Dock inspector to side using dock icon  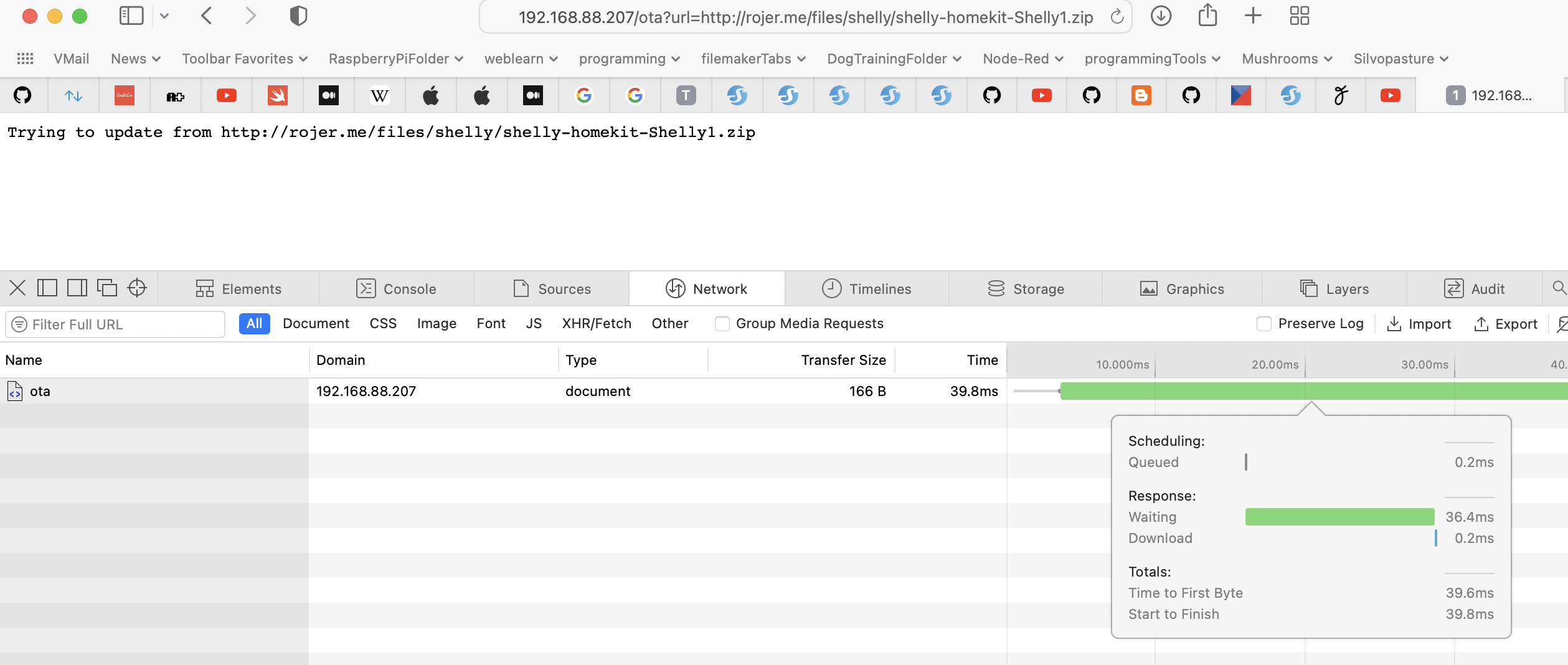(x=77, y=288)
